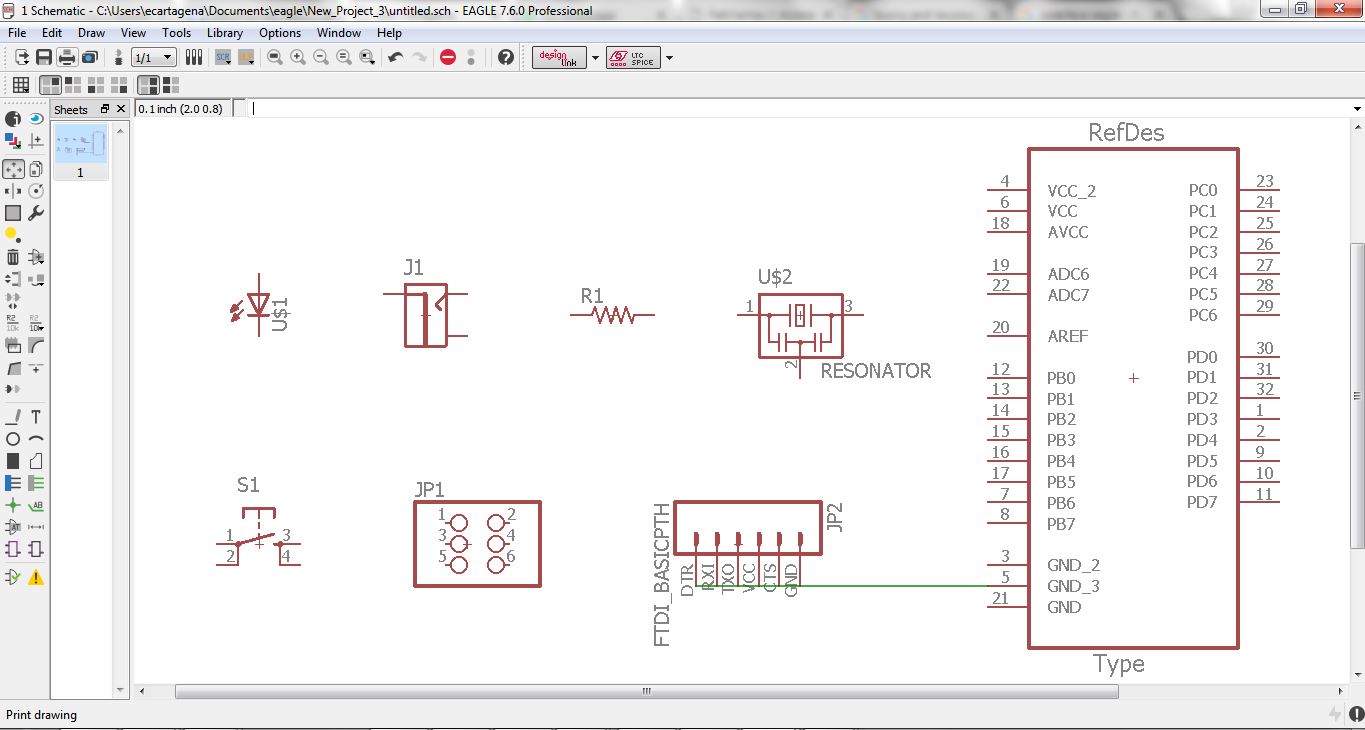Close the Sheets panel
The image size is (1365, 730).
coord(121,109)
